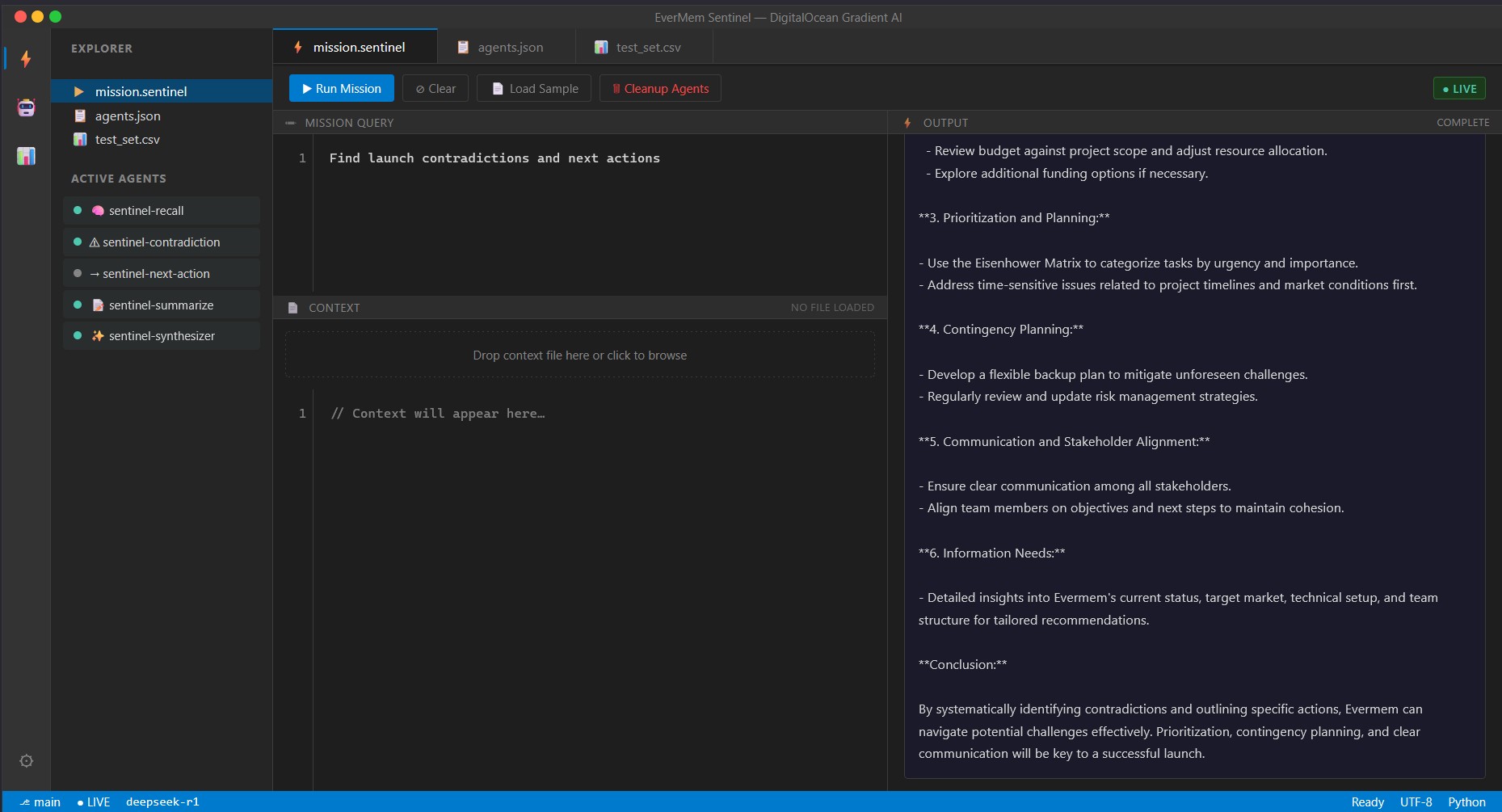Image resolution: width=1502 pixels, height=812 pixels.
Task: Click the document icon beside sentinel-summarize
Action: point(98,305)
